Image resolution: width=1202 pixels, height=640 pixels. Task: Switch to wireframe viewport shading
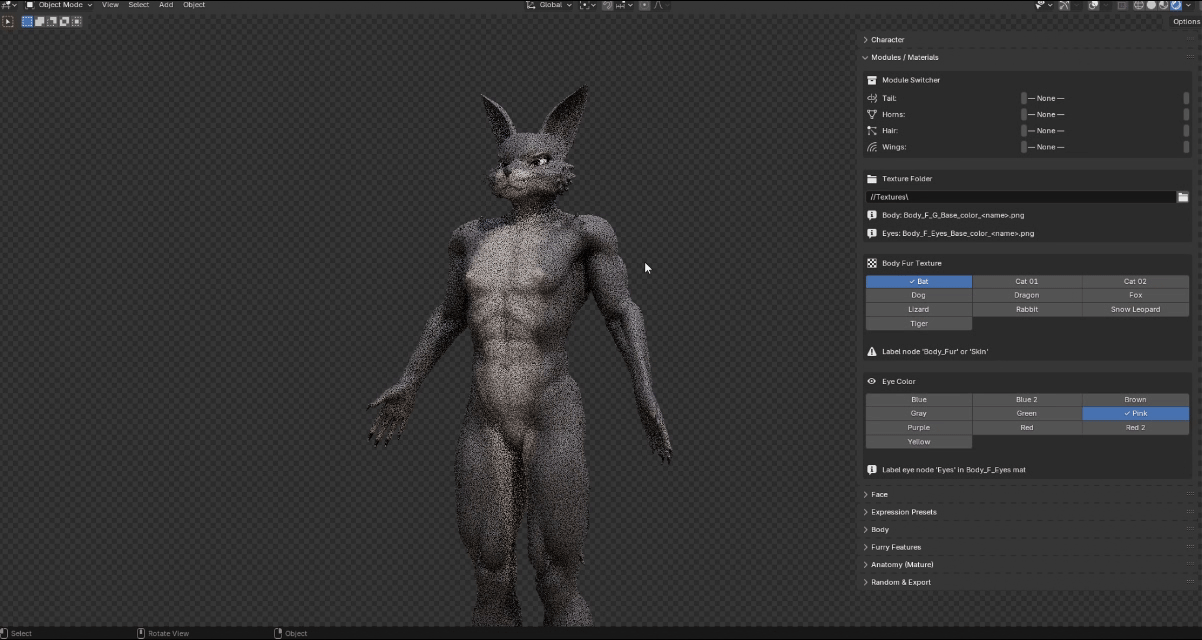point(1139,5)
